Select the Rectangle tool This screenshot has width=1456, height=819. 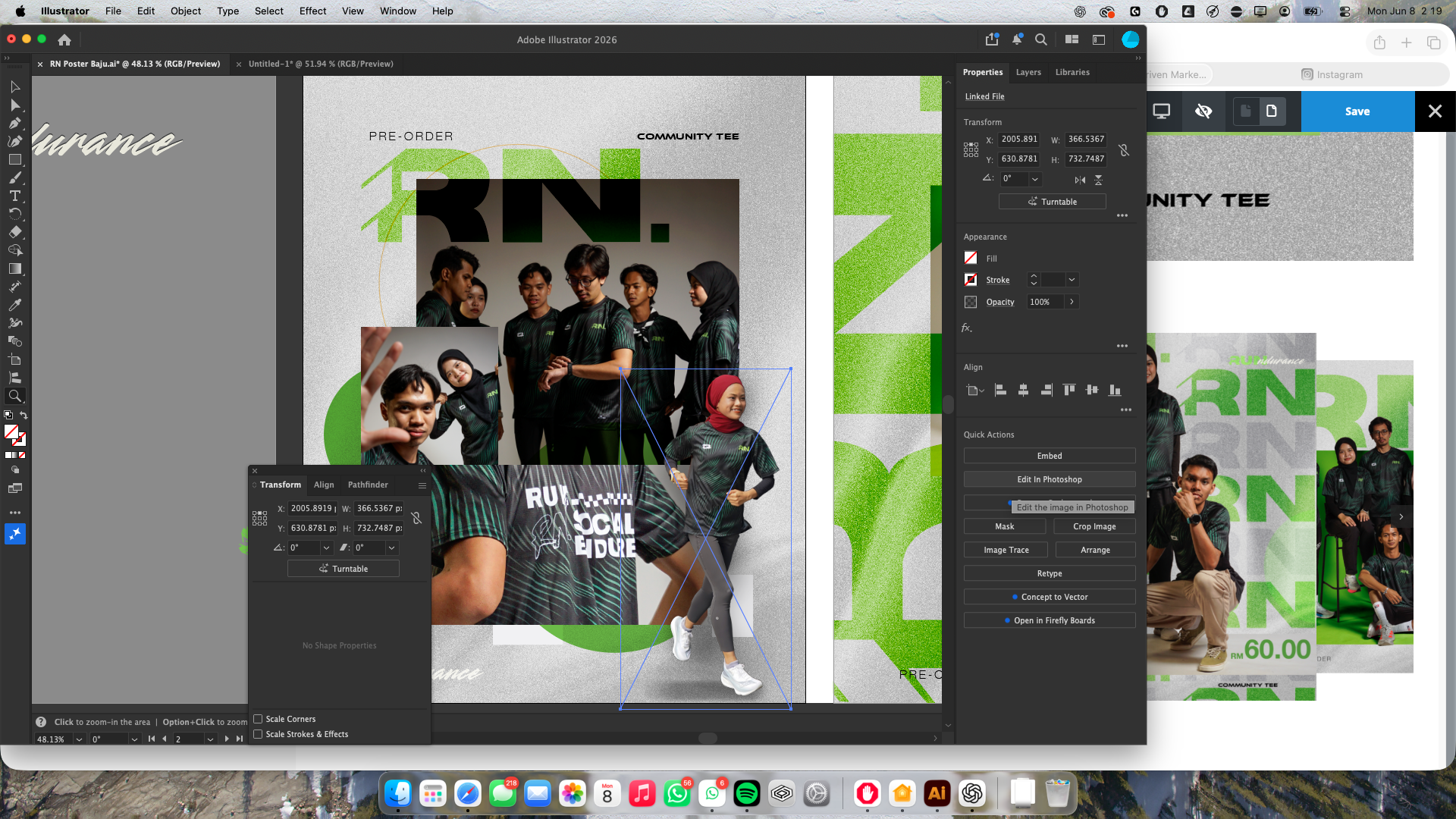click(x=15, y=159)
